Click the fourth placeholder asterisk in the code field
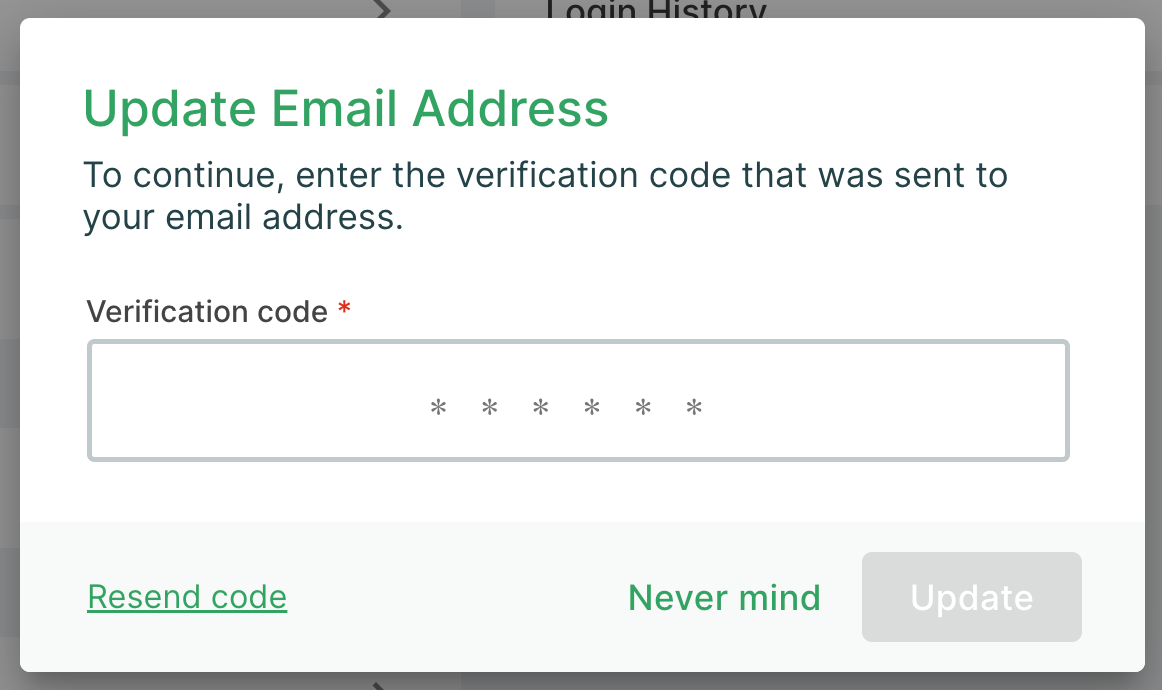1162x690 pixels. (x=591, y=407)
